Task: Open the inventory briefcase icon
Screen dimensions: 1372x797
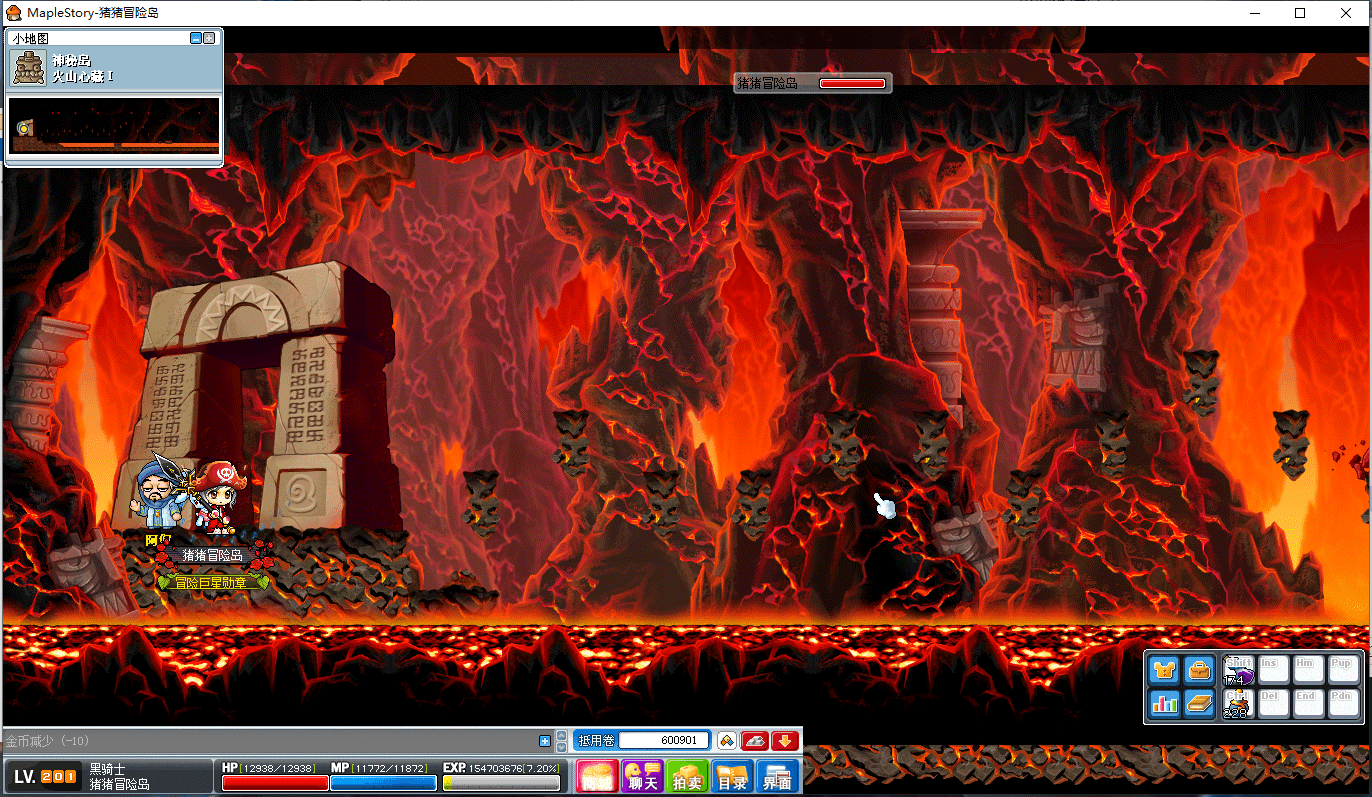Action: [x=1199, y=669]
